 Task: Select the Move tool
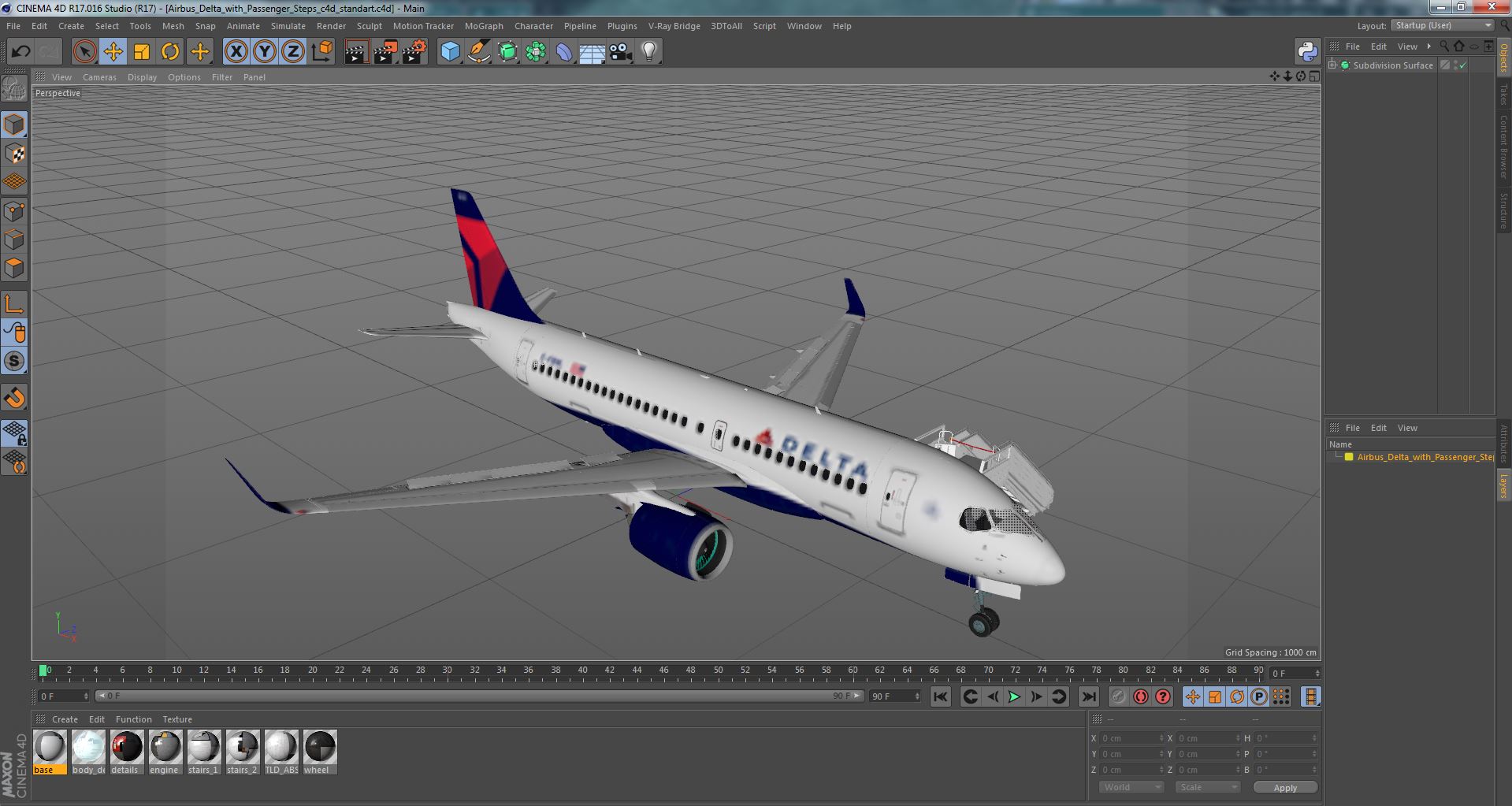point(113,52)
